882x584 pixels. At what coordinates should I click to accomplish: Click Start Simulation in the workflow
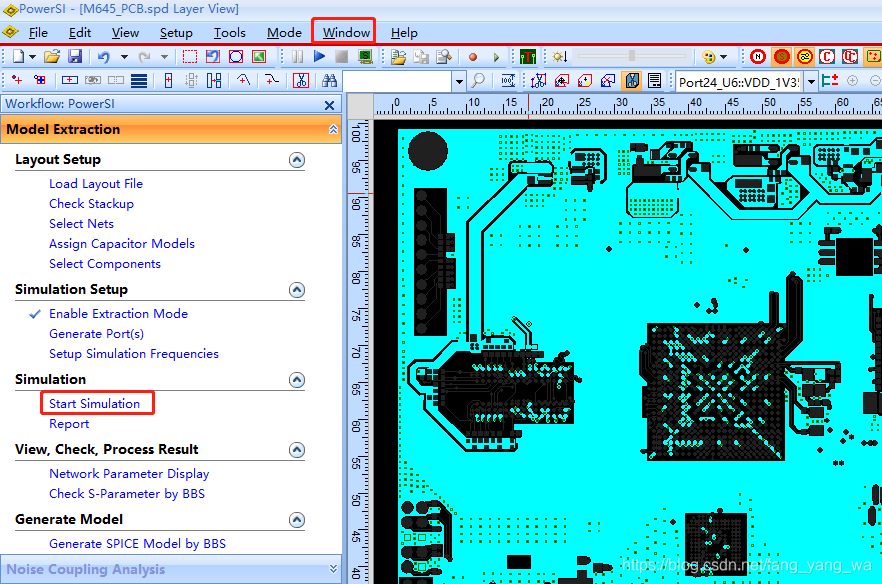94,403
